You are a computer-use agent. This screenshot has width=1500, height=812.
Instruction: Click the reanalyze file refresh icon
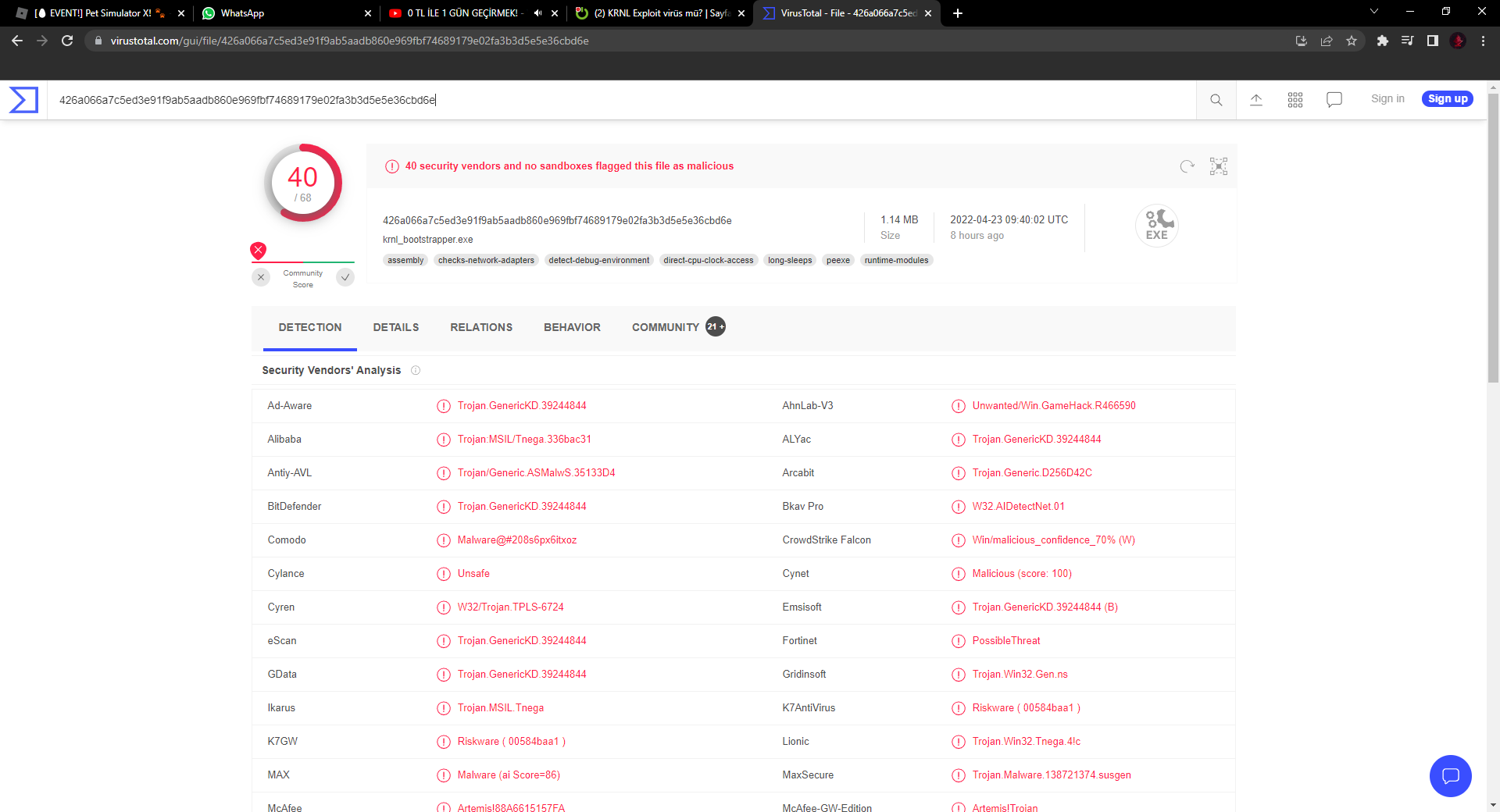tap(1187, 166)
